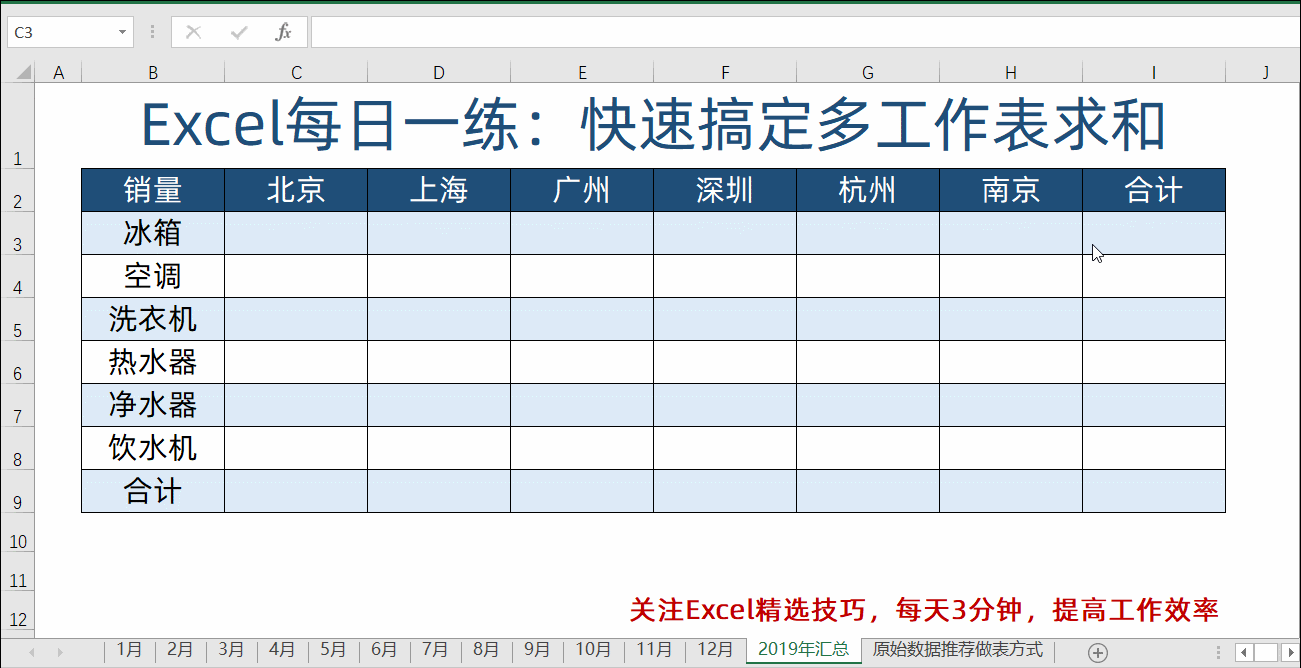Switch to the 9月 sheet tab
This screenshot has width=1301, height=668.
click(x=538, y=650)
